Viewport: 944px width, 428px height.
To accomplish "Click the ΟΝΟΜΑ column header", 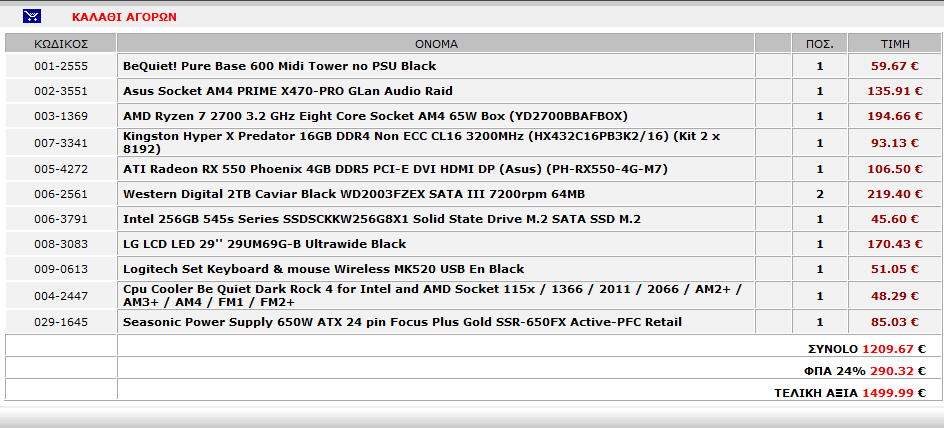I will tap(436, 44).
